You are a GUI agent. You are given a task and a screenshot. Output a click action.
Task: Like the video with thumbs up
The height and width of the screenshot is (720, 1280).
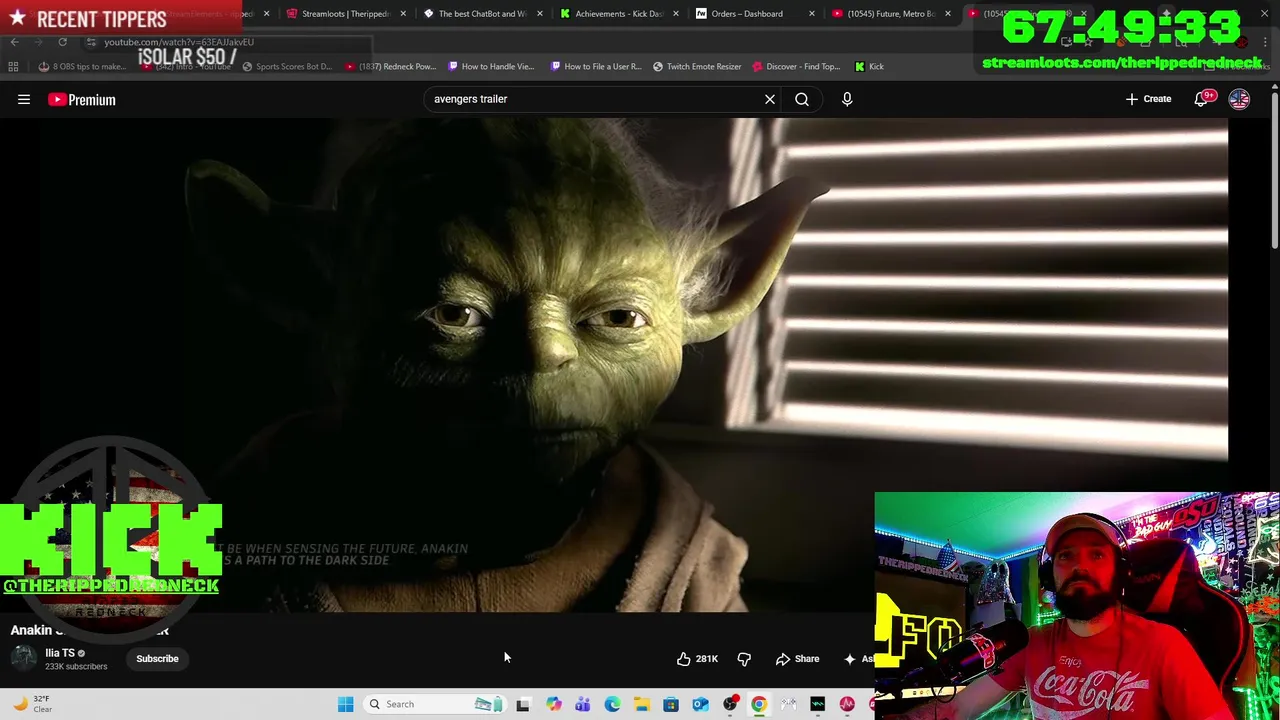697,659
